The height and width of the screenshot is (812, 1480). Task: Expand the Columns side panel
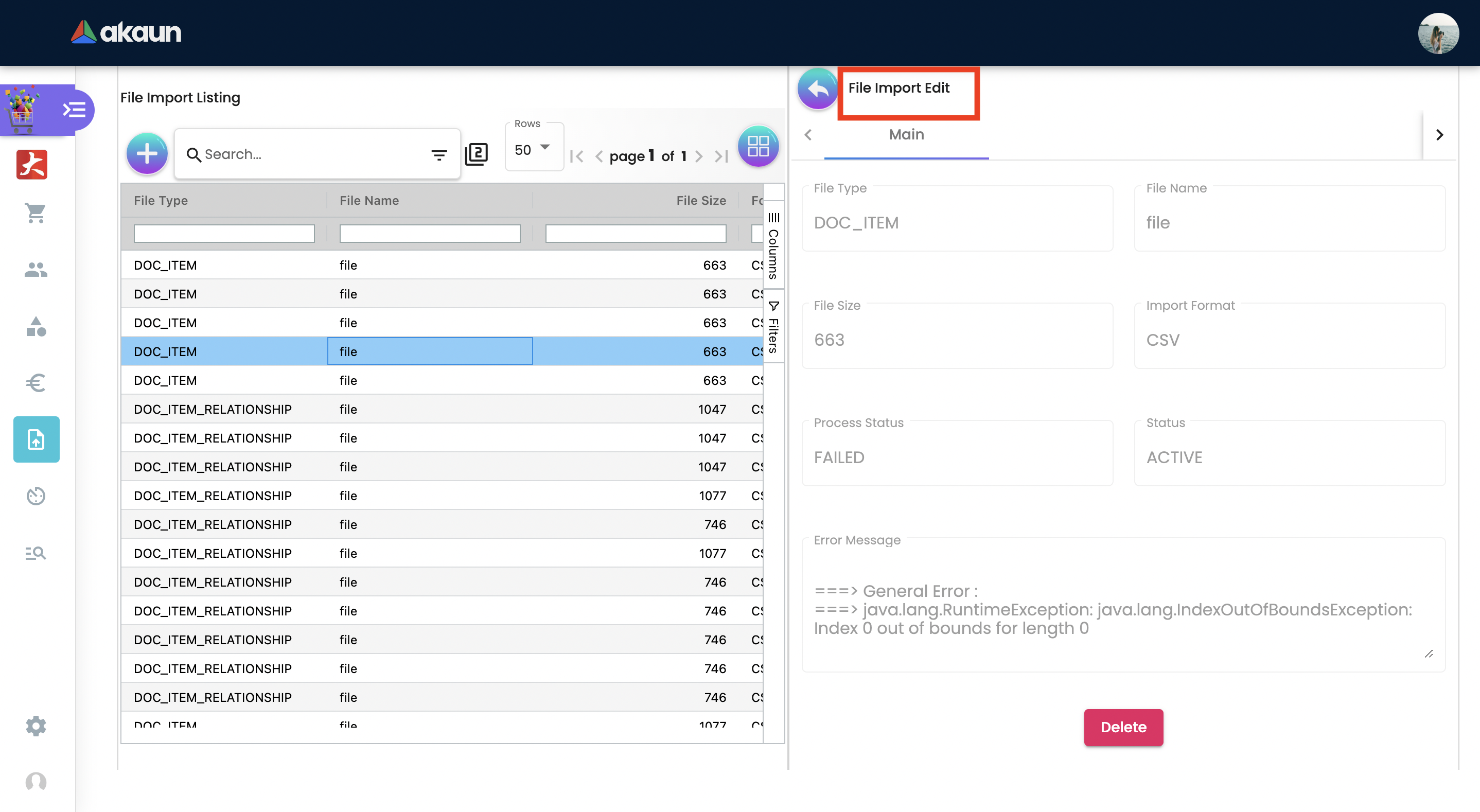click(774, 247)
